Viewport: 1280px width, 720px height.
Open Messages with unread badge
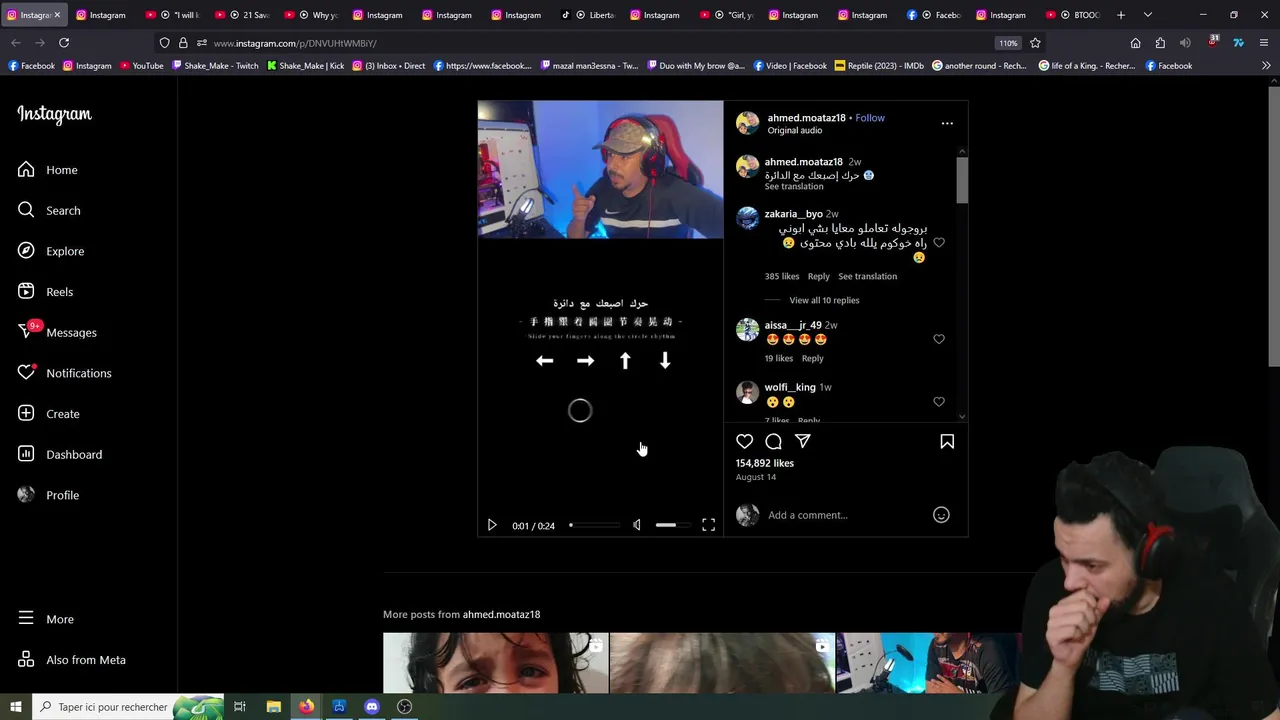click(x=57, y=332)
